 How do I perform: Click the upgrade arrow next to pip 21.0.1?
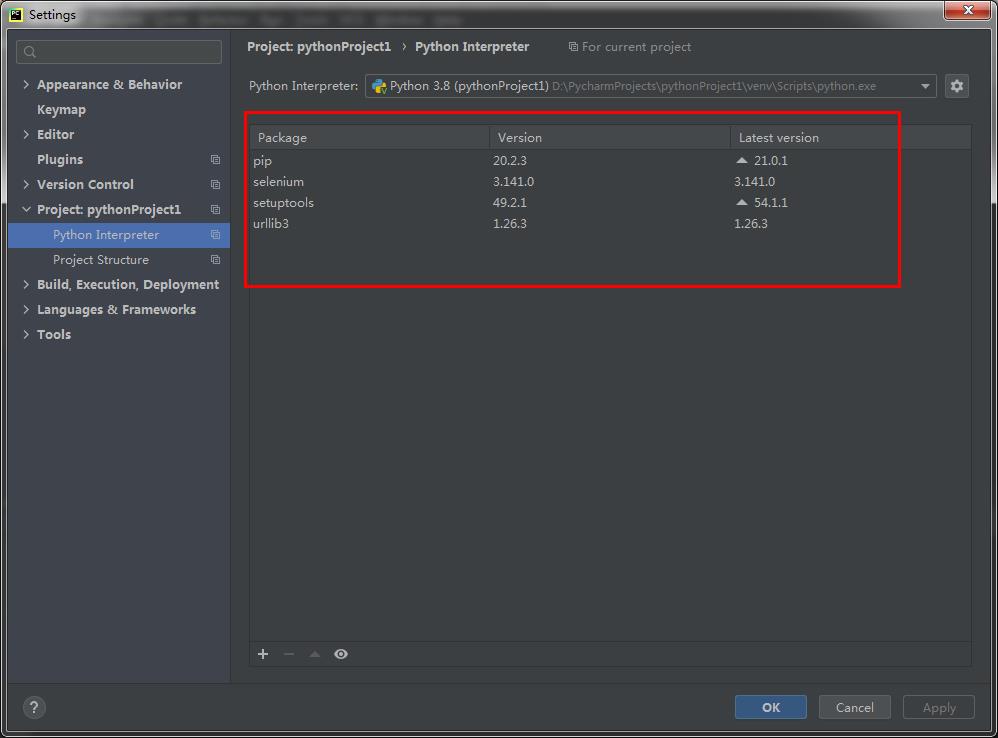tap(741, 160)
